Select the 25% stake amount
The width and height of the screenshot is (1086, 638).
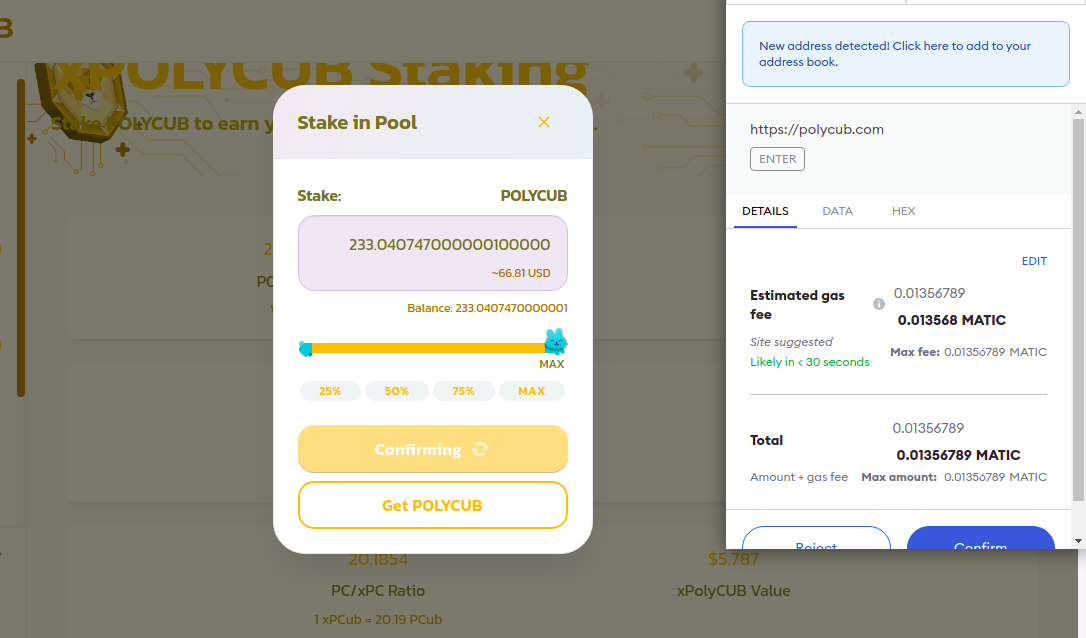click(x=330, y=391)
